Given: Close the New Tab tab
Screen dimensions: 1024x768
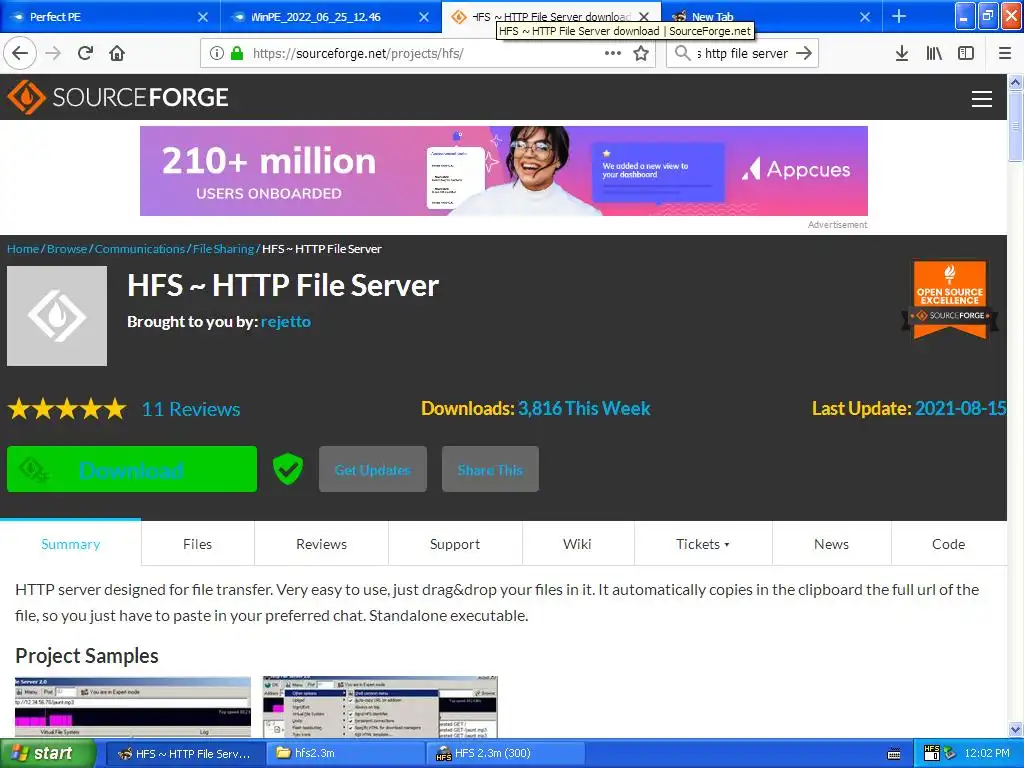Looking at the screenshot, I should pyautogui.click(x=865, y=17).
